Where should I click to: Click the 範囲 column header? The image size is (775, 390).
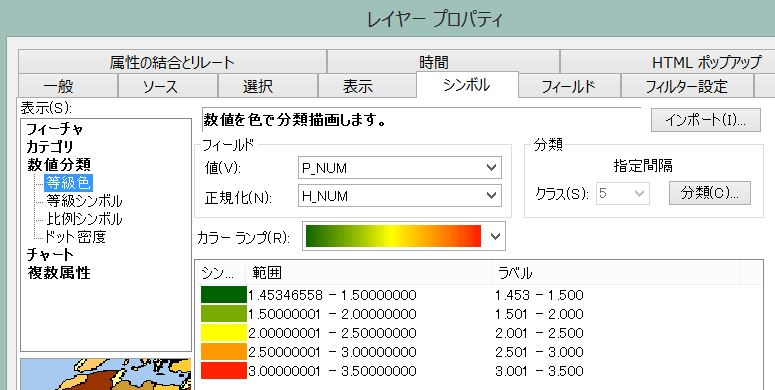coord(369,273)
